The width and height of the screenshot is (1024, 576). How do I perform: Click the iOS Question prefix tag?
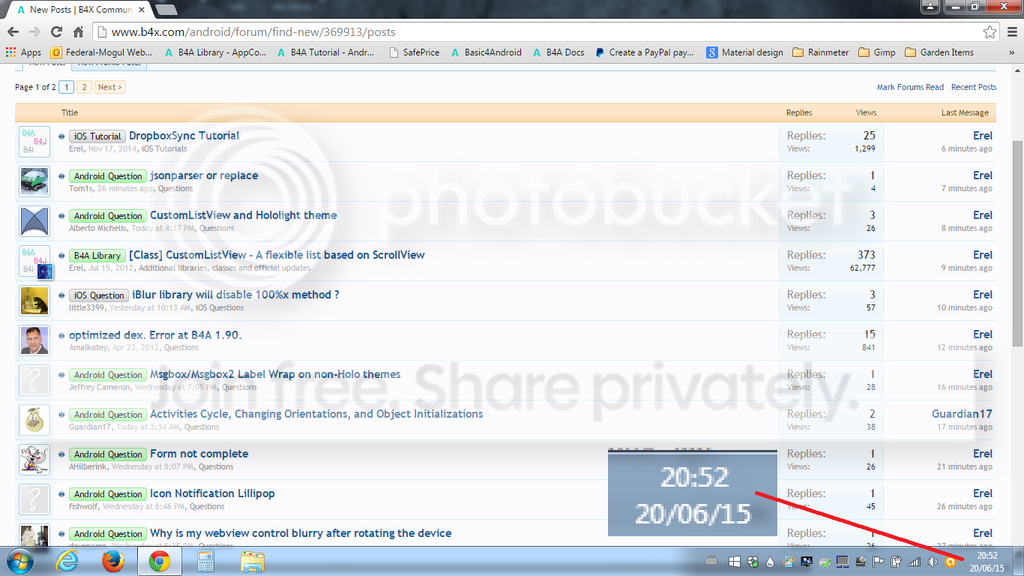pyautogui.click(x=99, y=295)
